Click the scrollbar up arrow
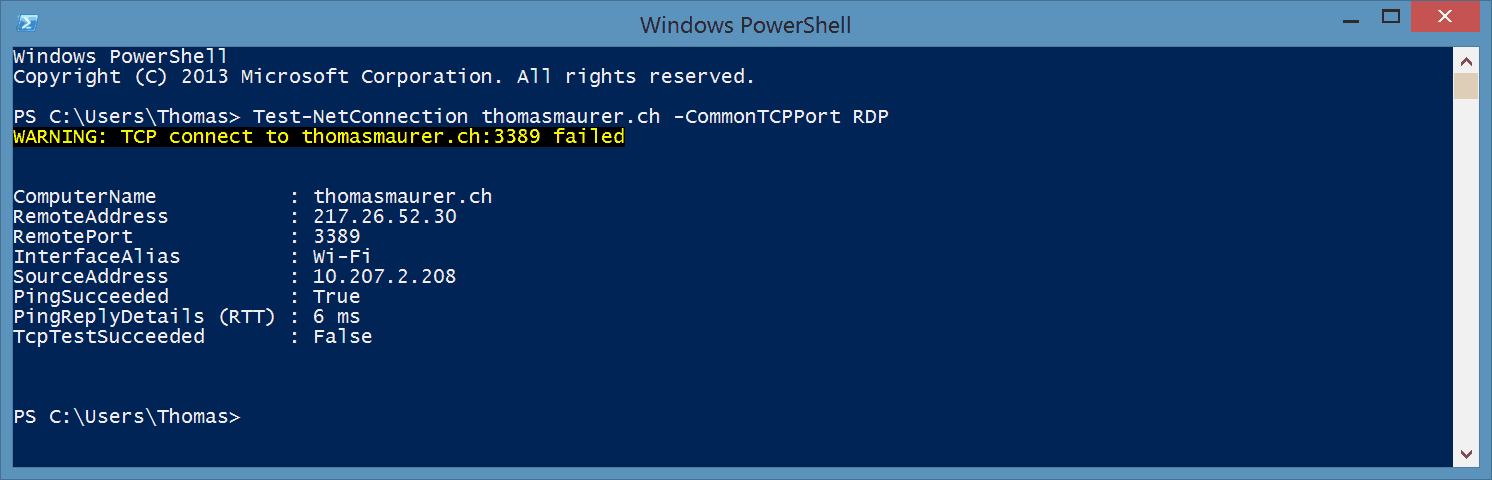1492x480 pixels. point(1466,58)
